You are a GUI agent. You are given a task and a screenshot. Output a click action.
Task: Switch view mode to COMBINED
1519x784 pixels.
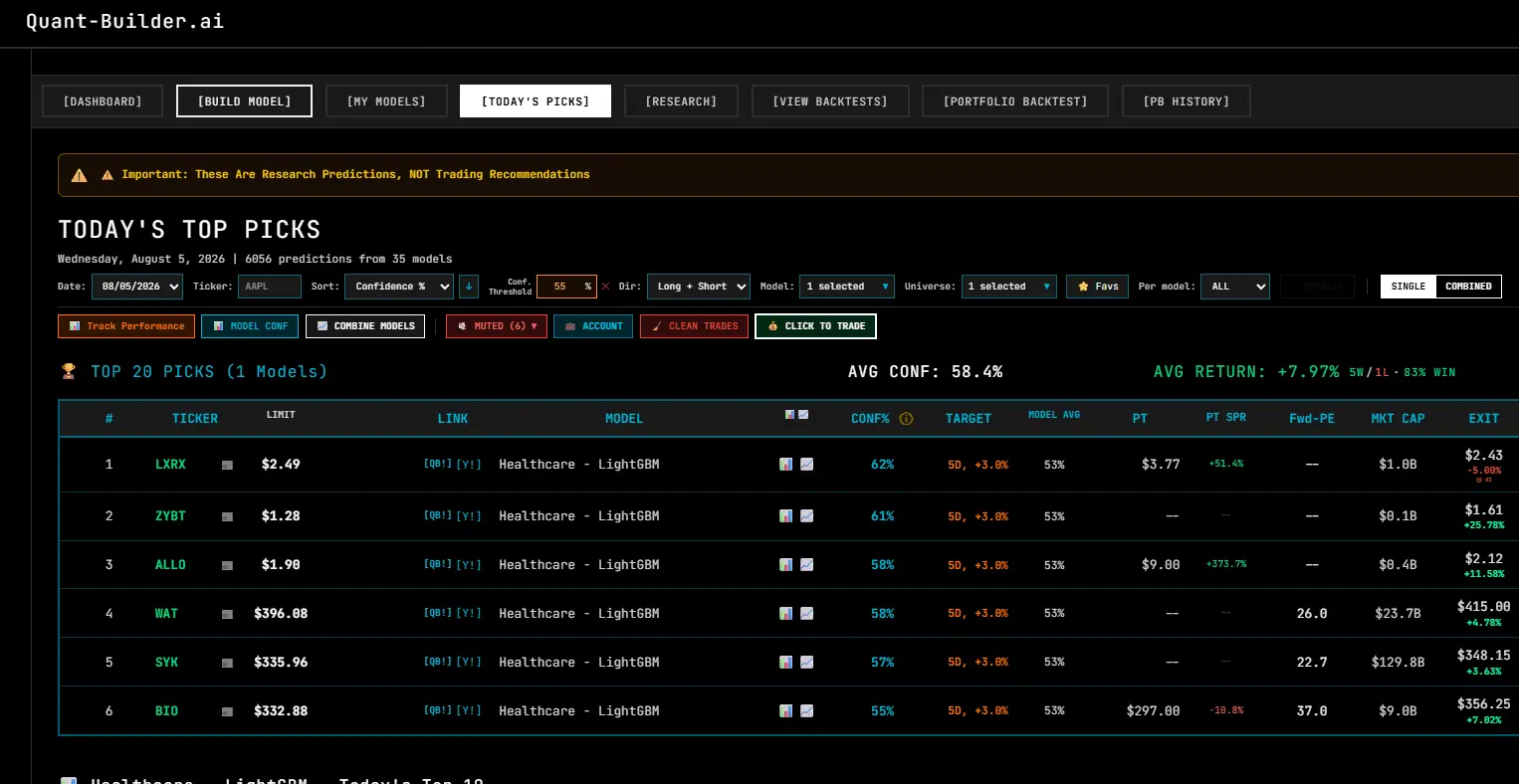[x=1468, y=287]
